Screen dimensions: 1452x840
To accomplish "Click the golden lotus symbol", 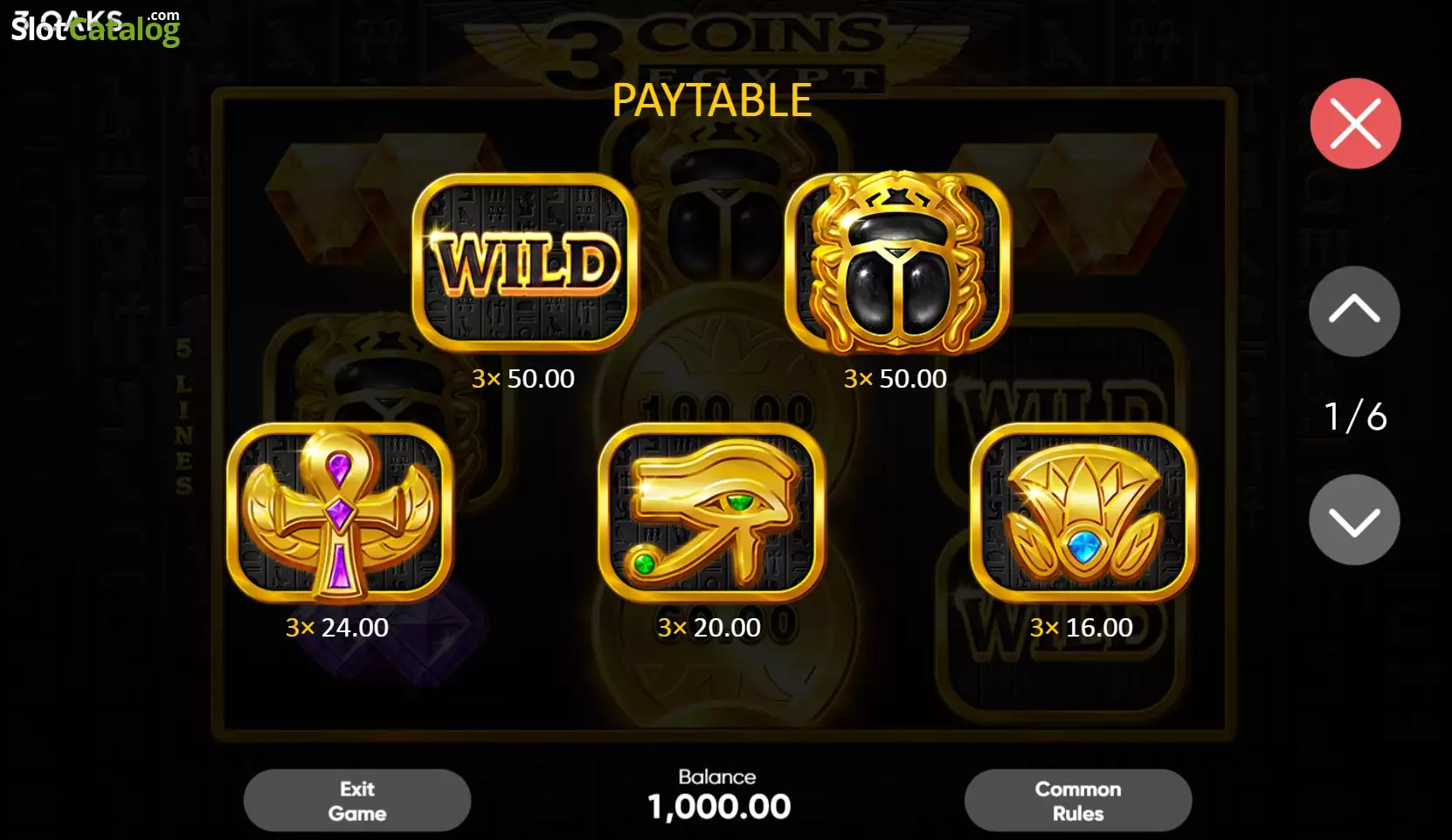I will 1083,513.
